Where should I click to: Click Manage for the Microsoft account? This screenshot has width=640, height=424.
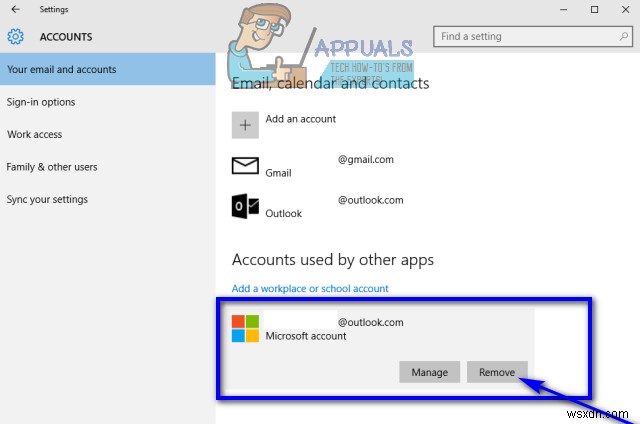pos(429,372)
